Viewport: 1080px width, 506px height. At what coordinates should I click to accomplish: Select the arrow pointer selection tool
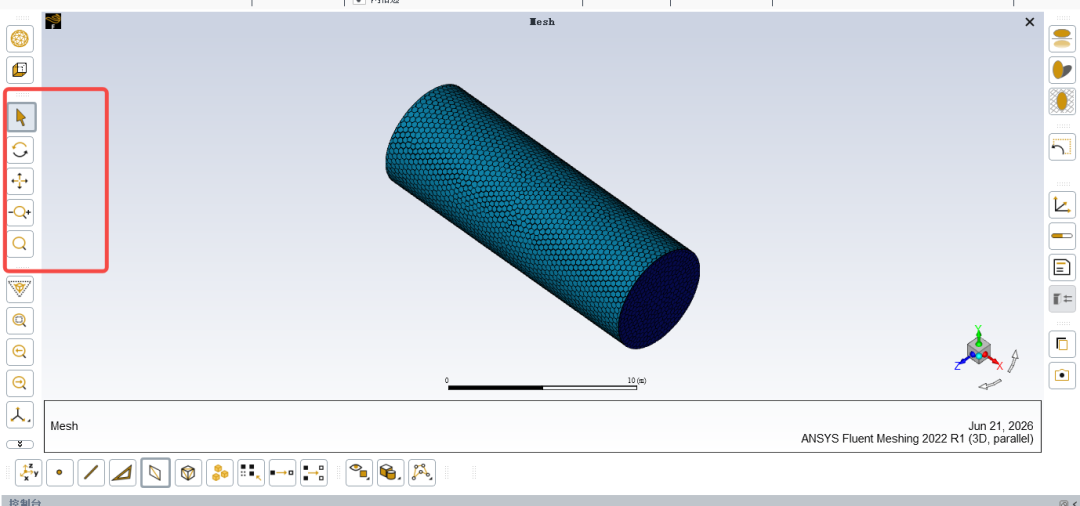20,118
